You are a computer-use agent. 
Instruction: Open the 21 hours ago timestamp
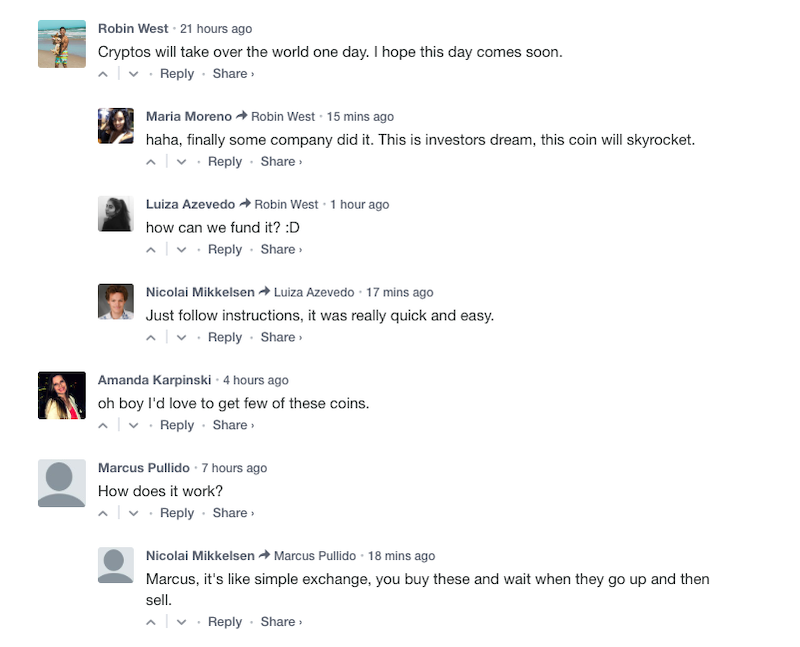[x=216, y=29]
